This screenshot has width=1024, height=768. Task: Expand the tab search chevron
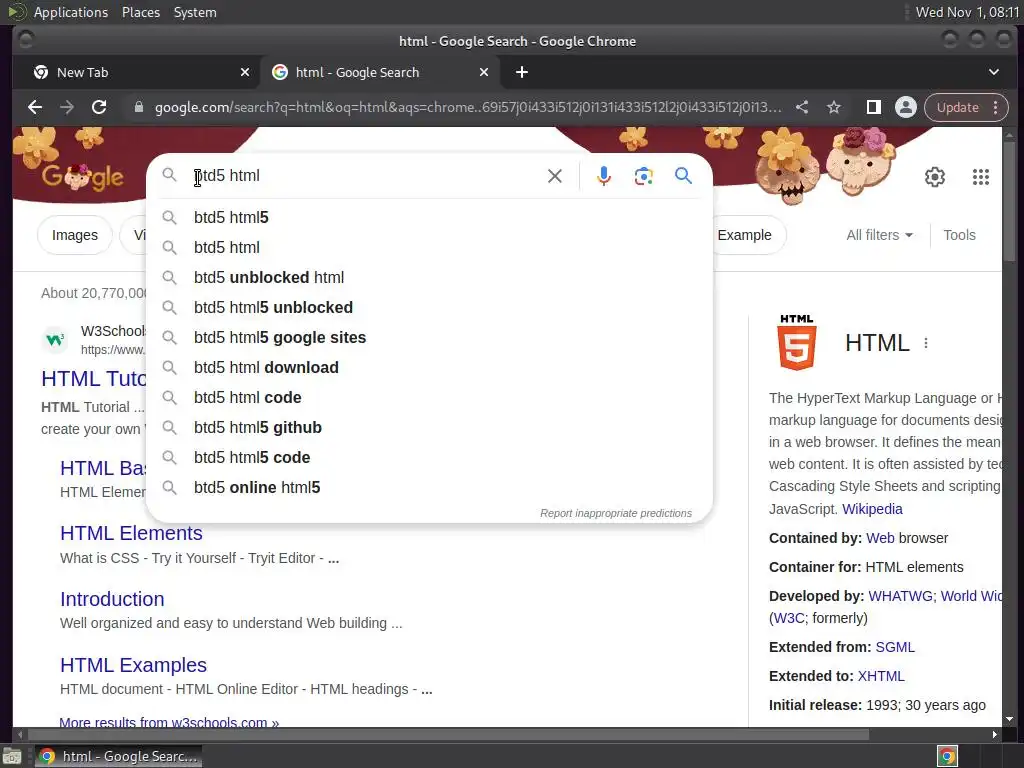point(994,72)
